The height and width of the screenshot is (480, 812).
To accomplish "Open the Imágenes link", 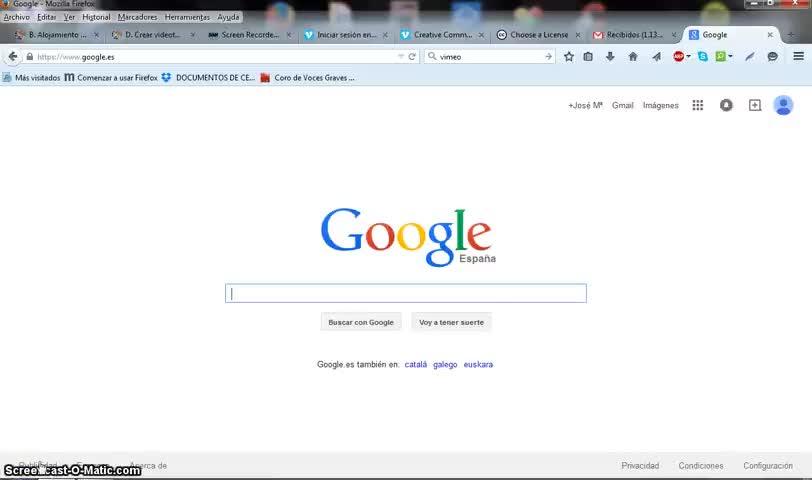I will tap(660, 105).
